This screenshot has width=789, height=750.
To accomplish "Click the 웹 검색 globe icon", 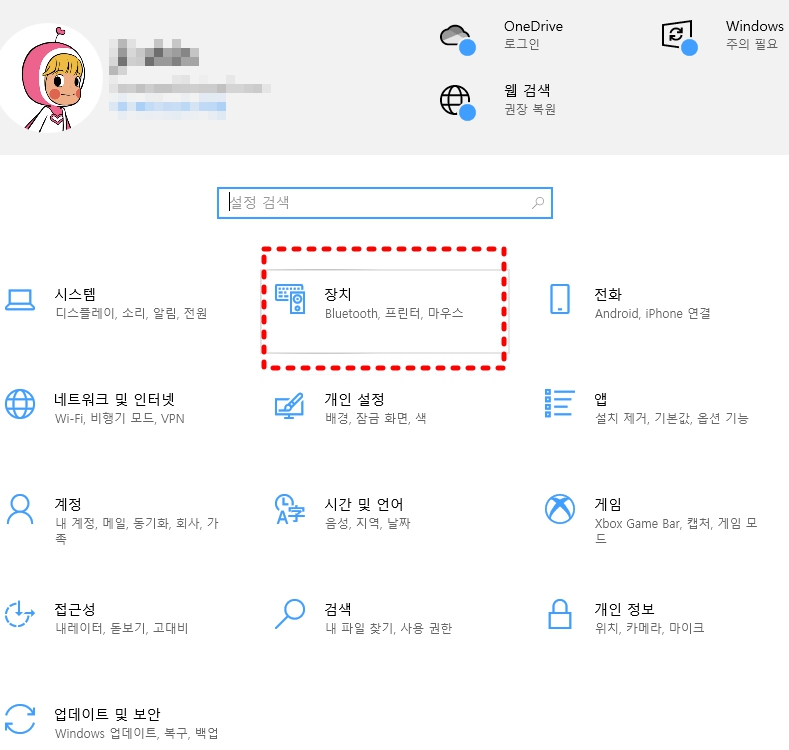I will 457,103.
